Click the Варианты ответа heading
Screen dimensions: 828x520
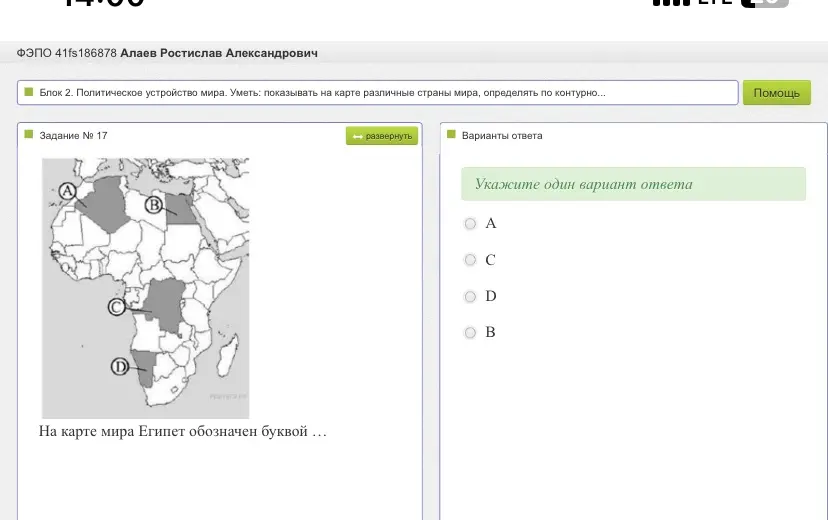[502, 136]
